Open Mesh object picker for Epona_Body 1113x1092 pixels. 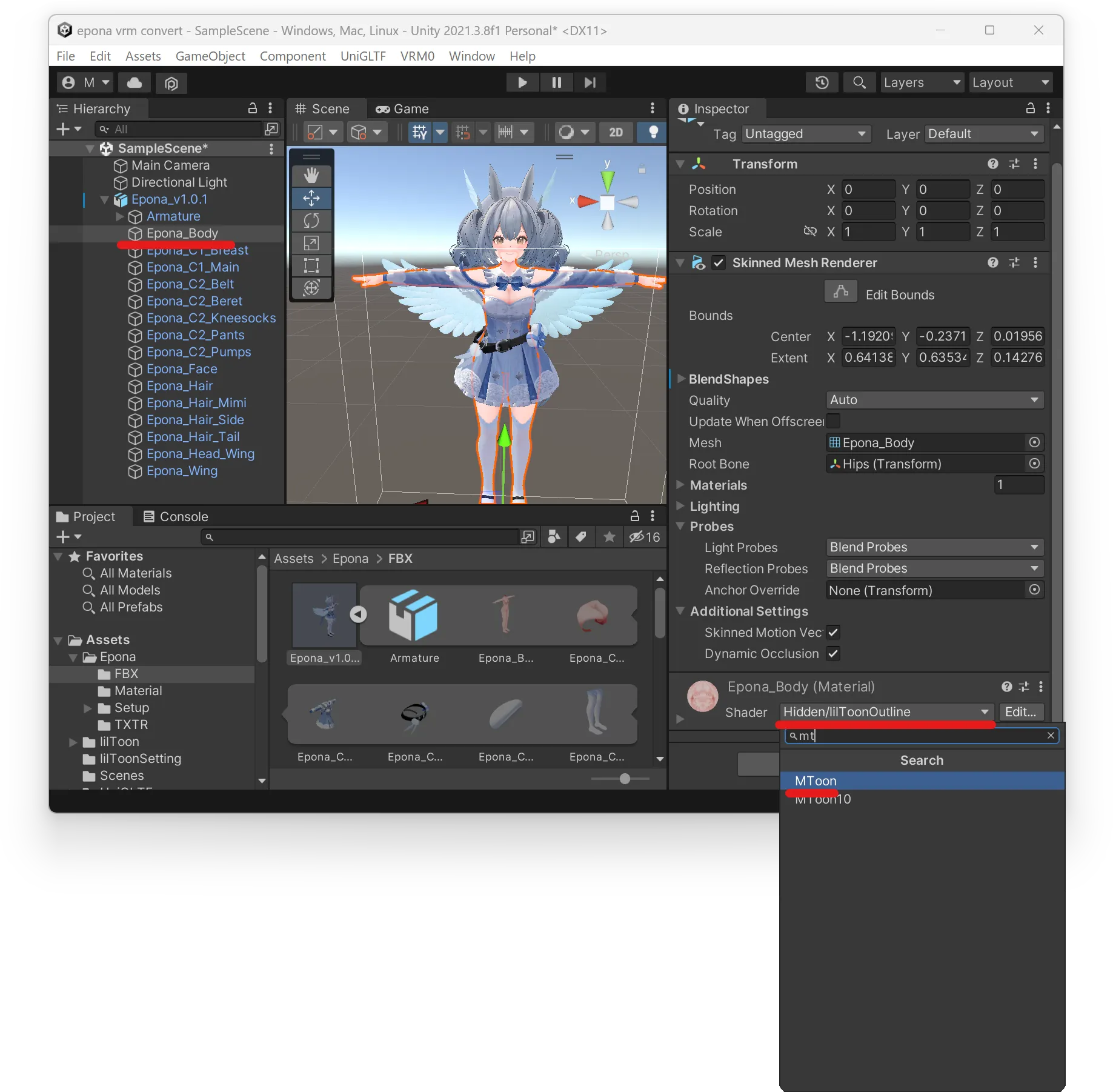(1034, 442)
